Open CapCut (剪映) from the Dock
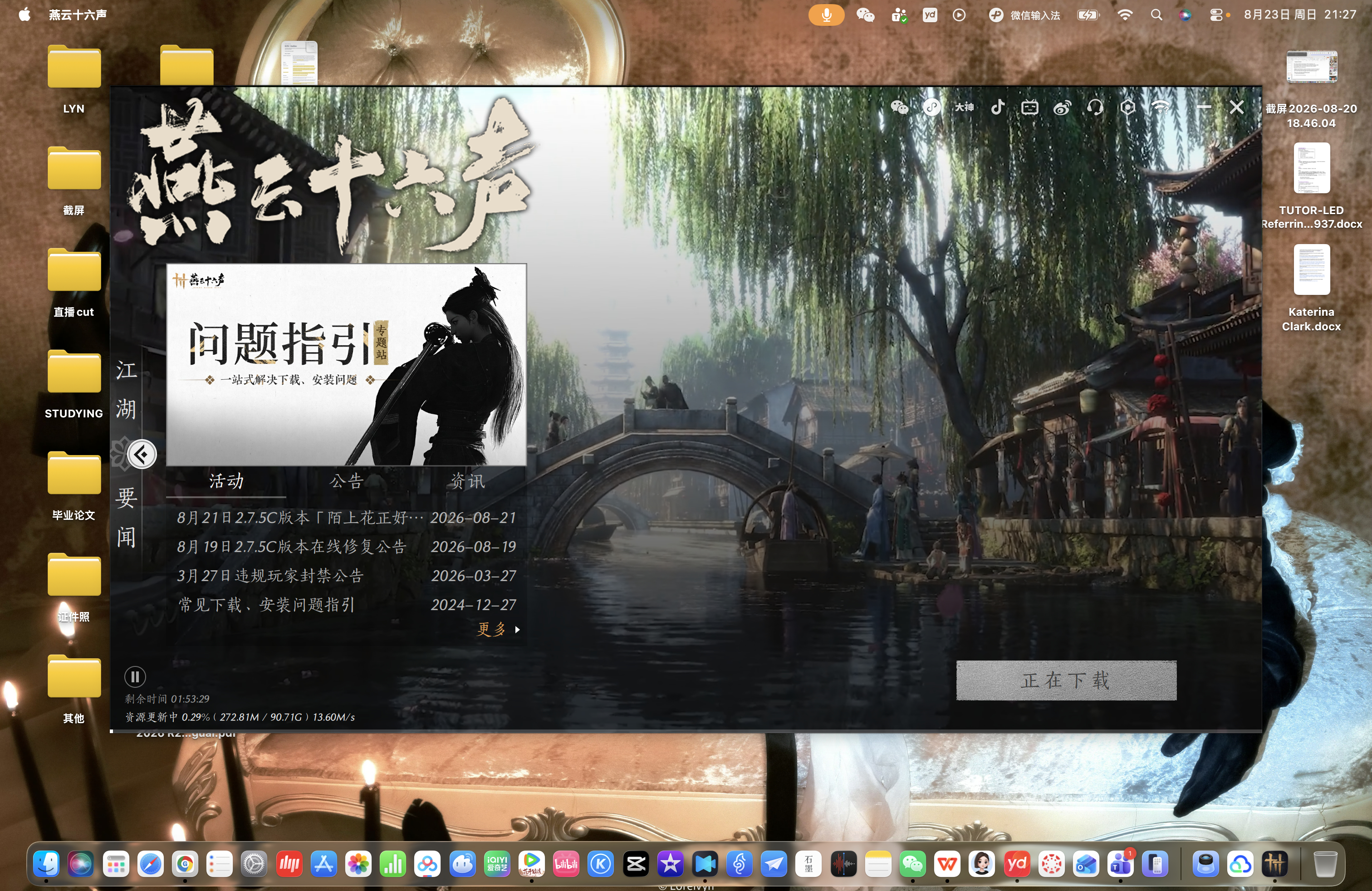This screenshot has width=1372, height=891. coord(636,864)
